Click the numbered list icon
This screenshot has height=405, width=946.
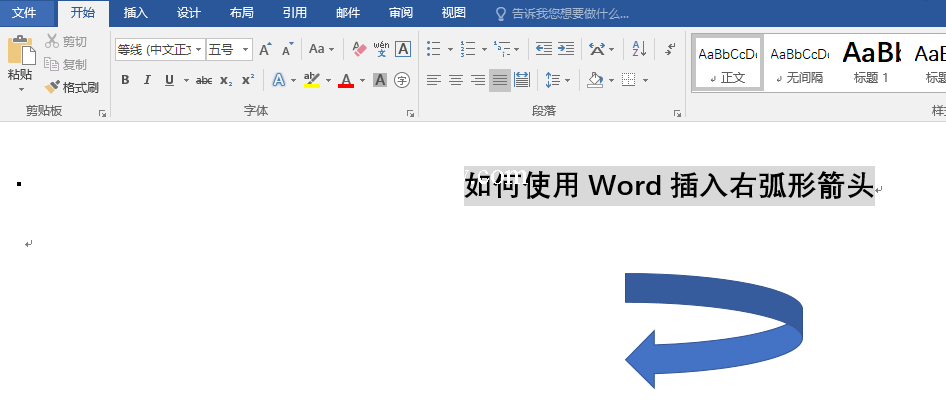[x=468, y=49]
